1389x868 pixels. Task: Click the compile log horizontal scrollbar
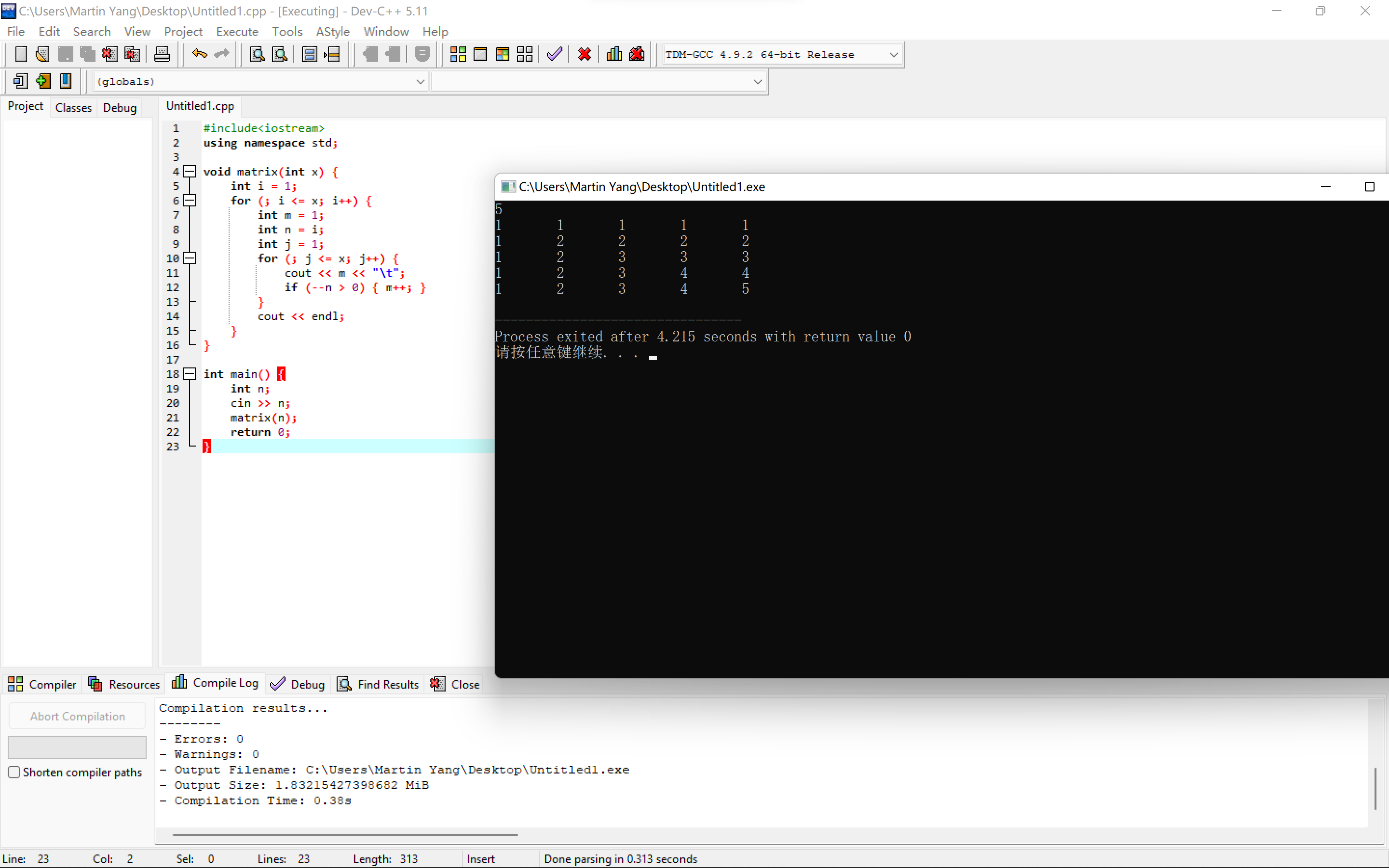[344, 835]
